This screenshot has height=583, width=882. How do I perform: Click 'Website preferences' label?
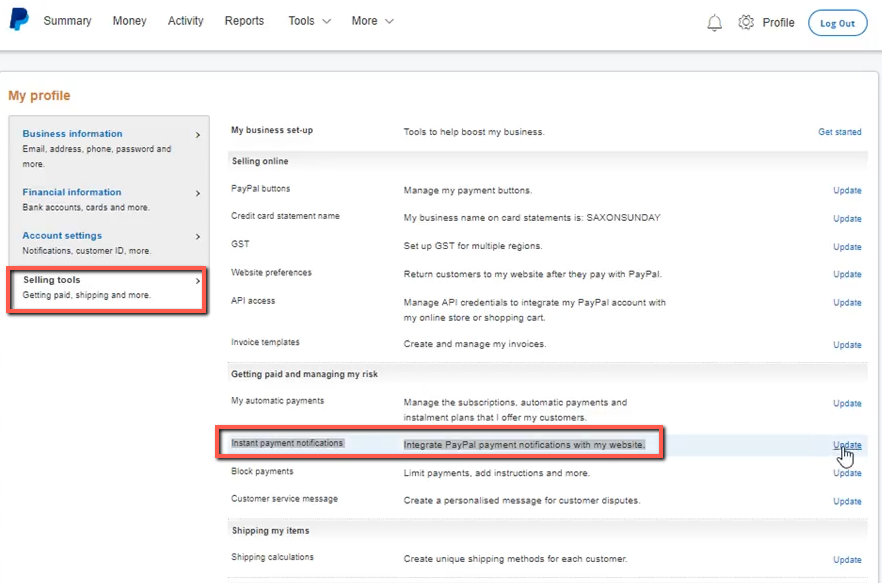coord(271,272)
